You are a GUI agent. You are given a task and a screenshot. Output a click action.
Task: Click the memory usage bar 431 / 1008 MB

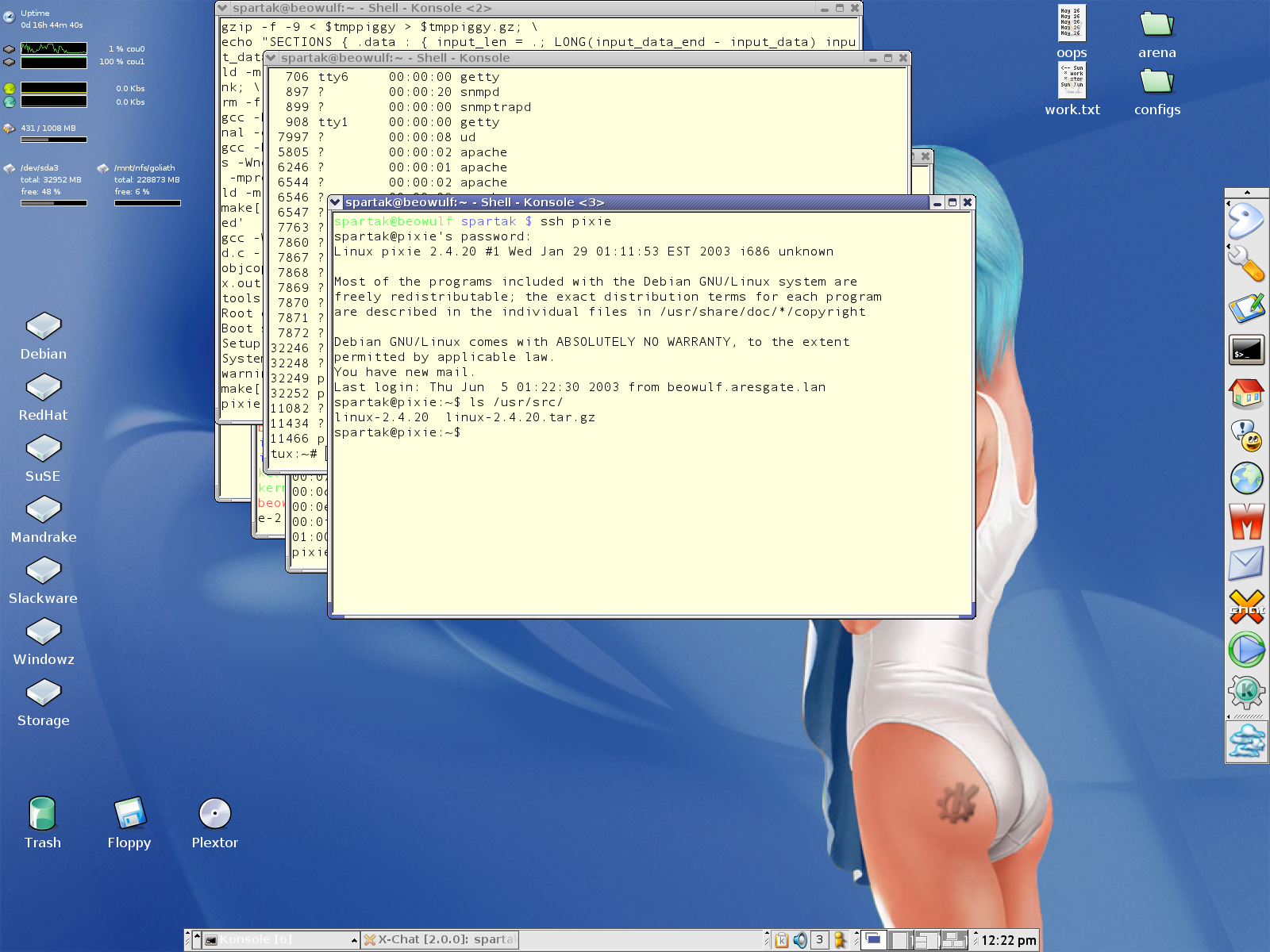click(x=54, y=140)
